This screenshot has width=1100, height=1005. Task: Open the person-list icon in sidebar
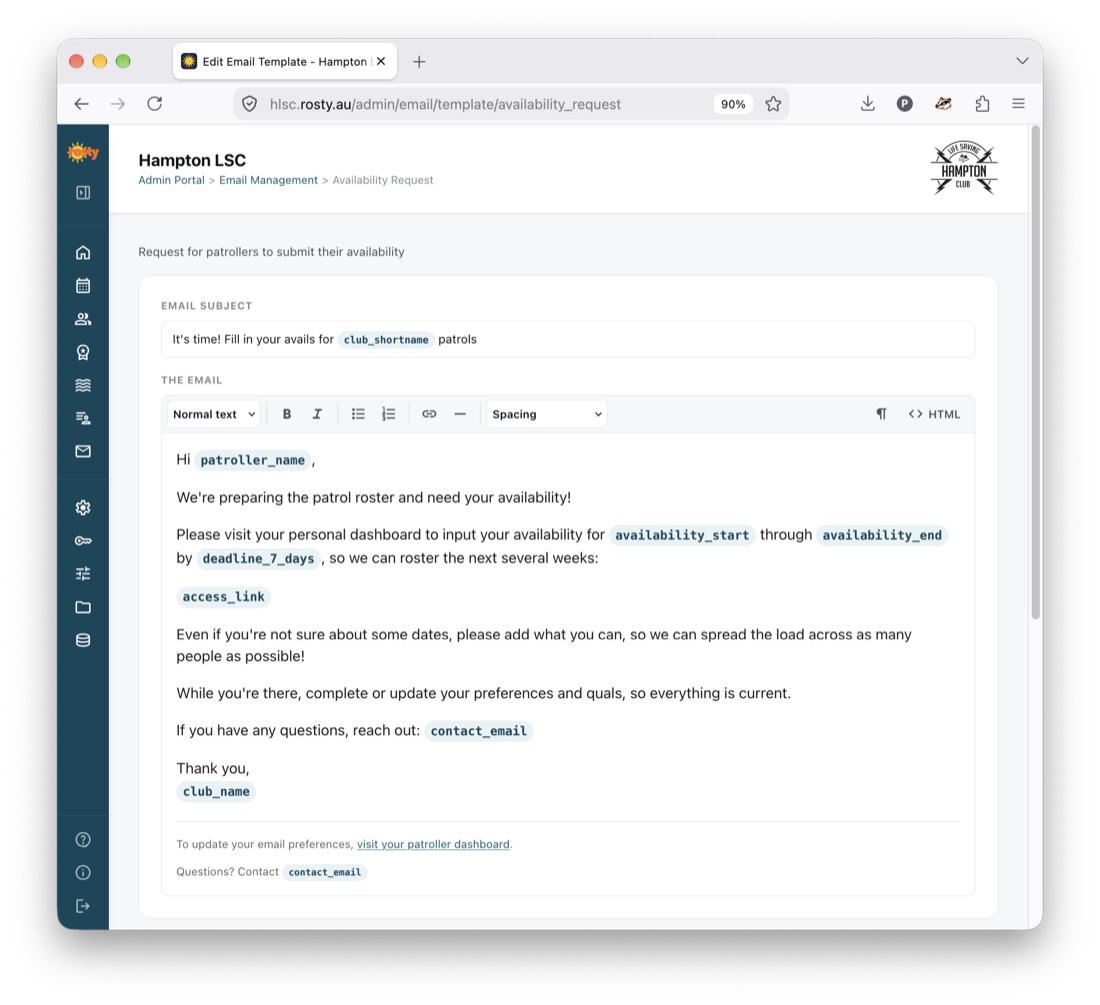83,418
